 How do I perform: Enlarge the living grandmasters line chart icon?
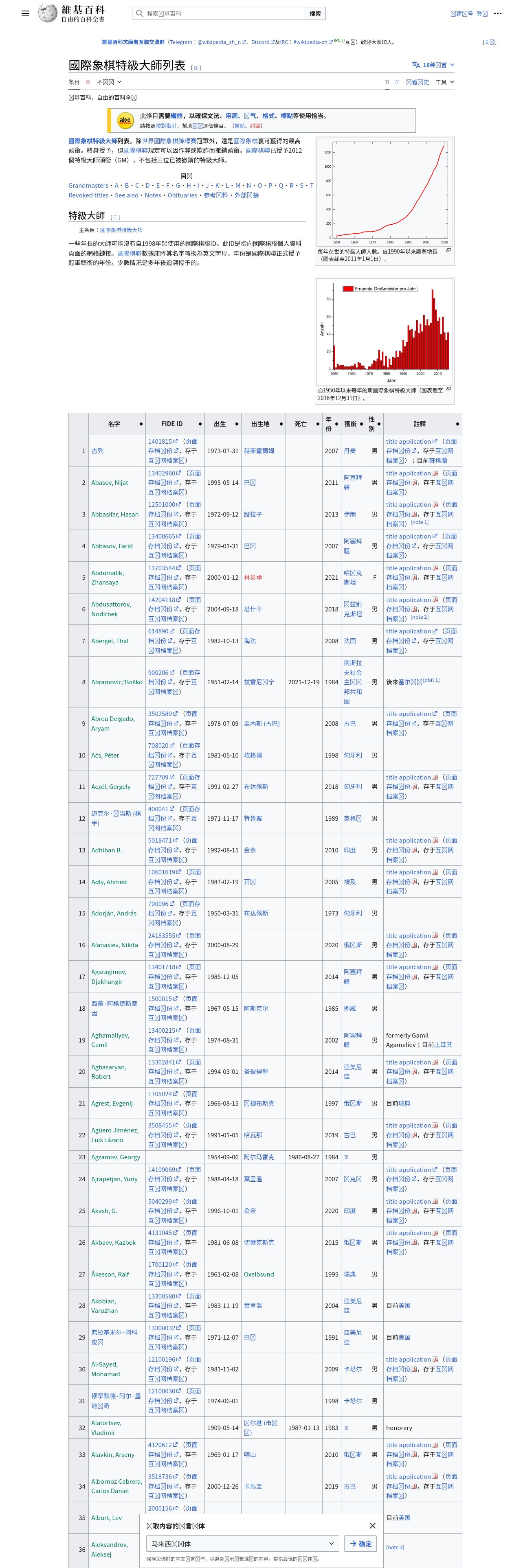tap(448, 250)
